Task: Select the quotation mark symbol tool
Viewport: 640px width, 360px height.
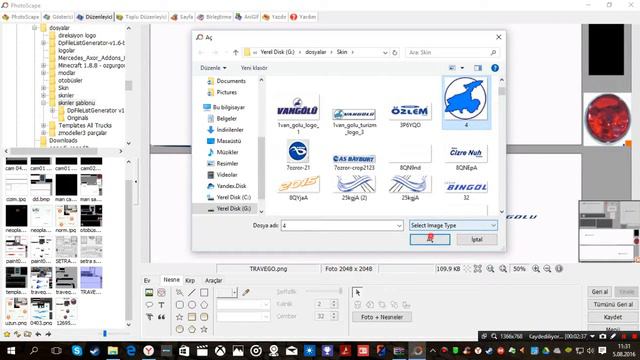Action: [162, 317]
